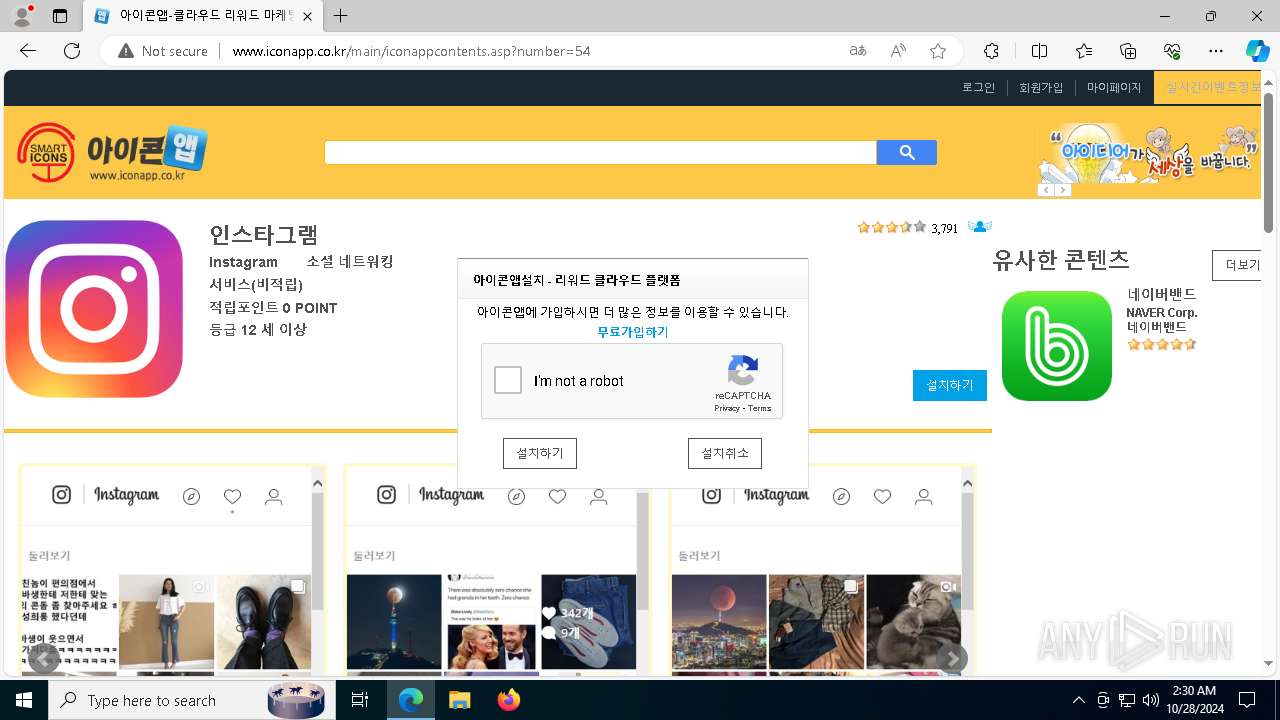Open the 로그인 menu item
The image size is (1280, 720).
(979, 88)
